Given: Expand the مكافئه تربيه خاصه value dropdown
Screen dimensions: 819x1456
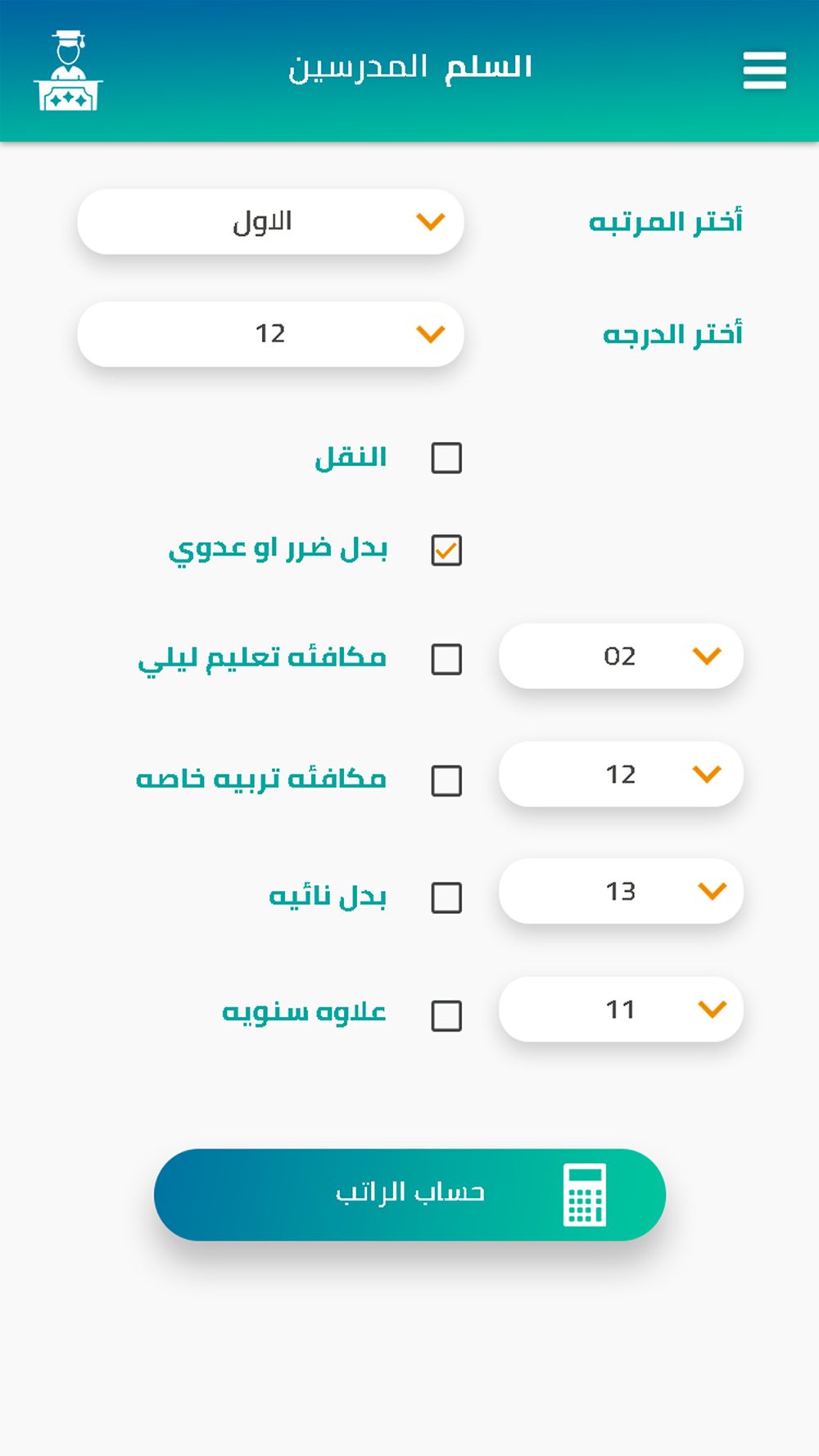Looking at the screenshot, I should point(621,774).
